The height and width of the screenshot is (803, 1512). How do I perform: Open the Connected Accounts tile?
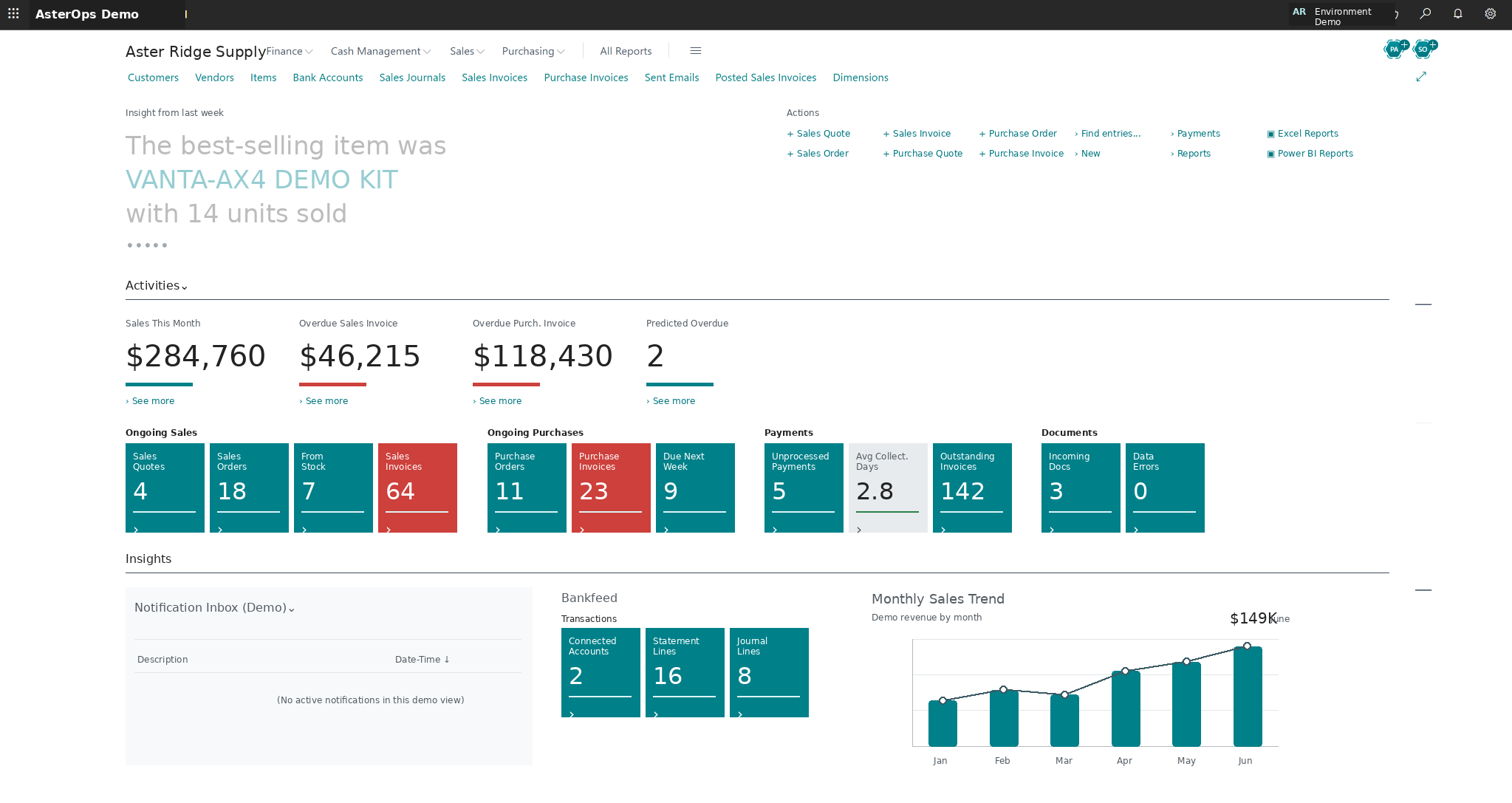pyautogui.click(x=601, y=672)
